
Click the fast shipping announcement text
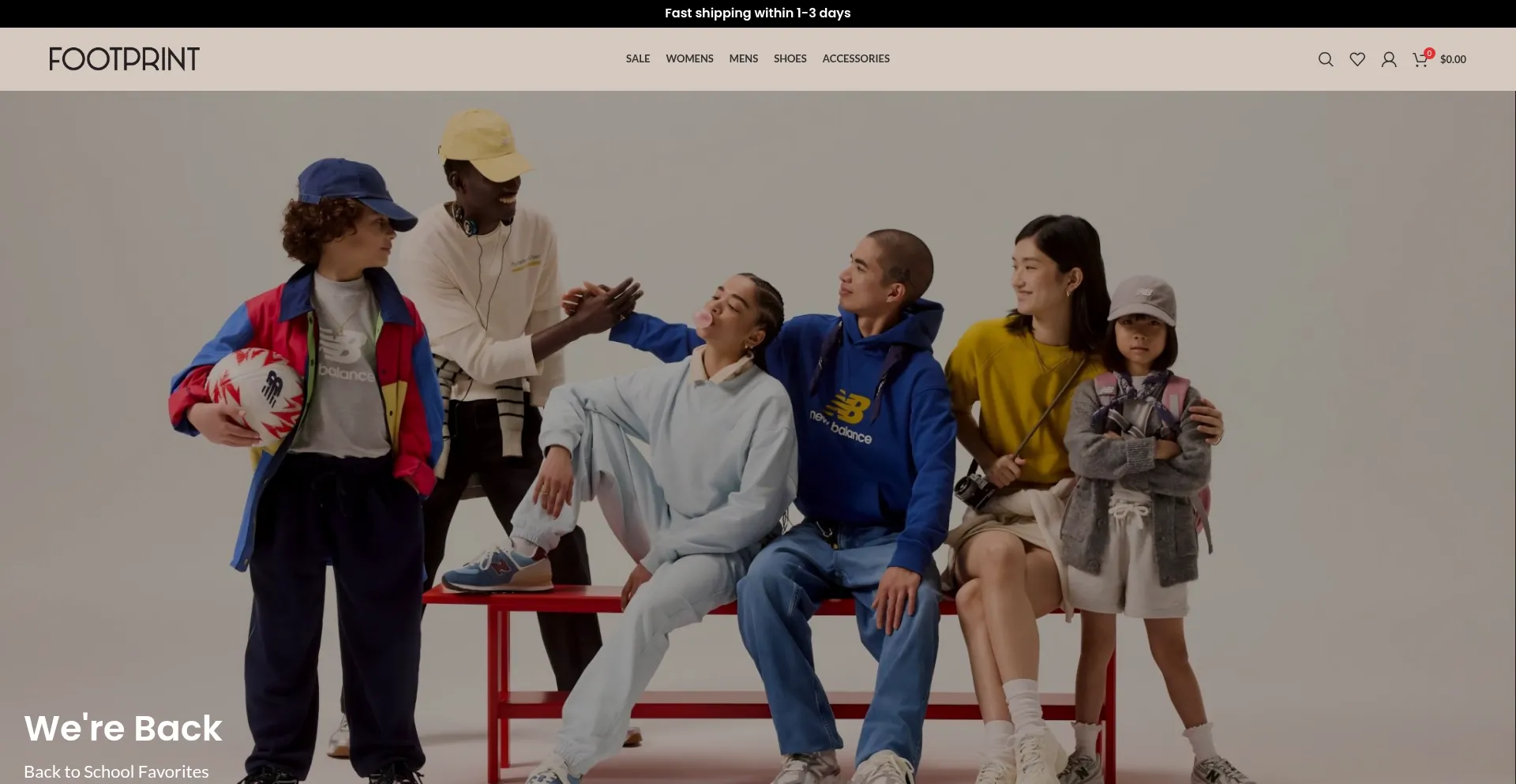click(x=757, y=13)
